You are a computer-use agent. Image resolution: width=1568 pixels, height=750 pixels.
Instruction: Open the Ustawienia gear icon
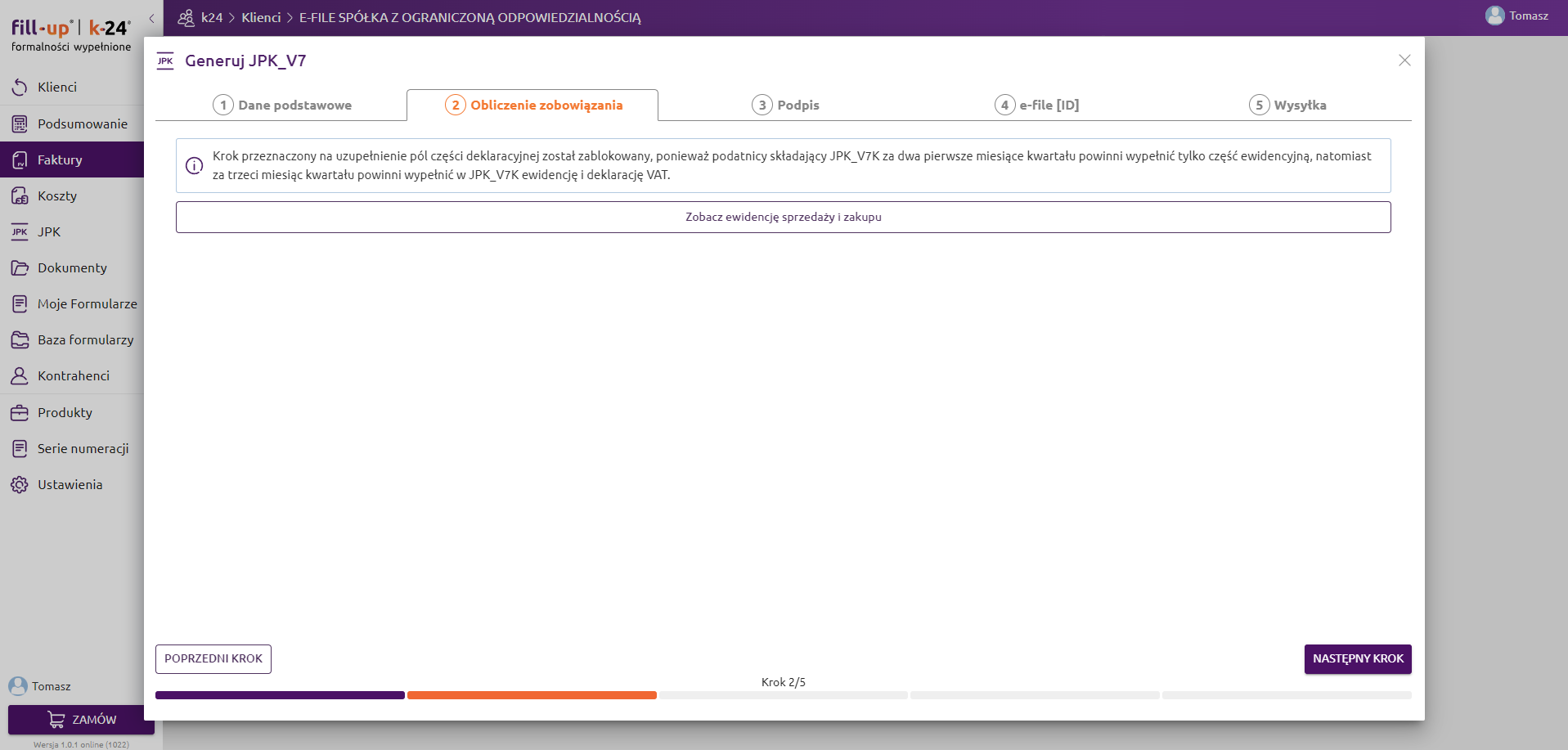click(x=20, y=485)
